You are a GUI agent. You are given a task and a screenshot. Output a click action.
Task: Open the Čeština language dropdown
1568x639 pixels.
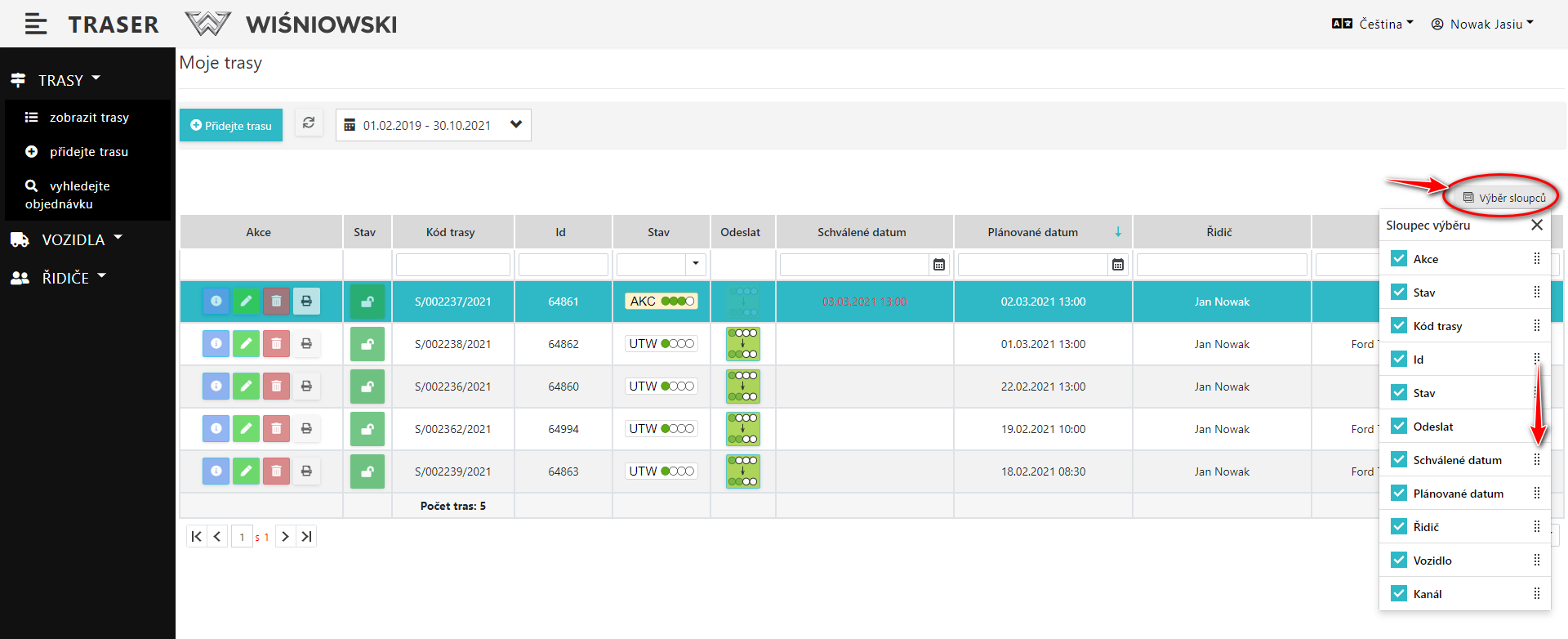[1373, 24]
